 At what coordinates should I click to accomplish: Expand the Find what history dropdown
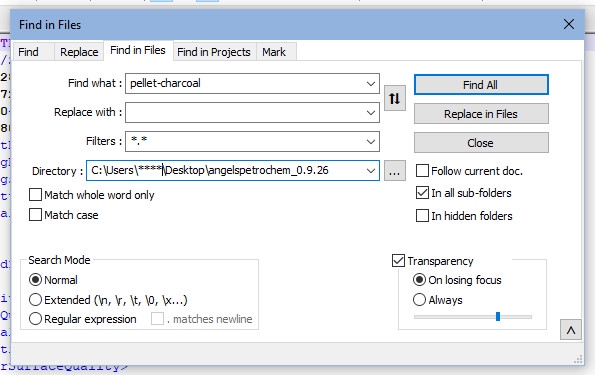point(371,84)
